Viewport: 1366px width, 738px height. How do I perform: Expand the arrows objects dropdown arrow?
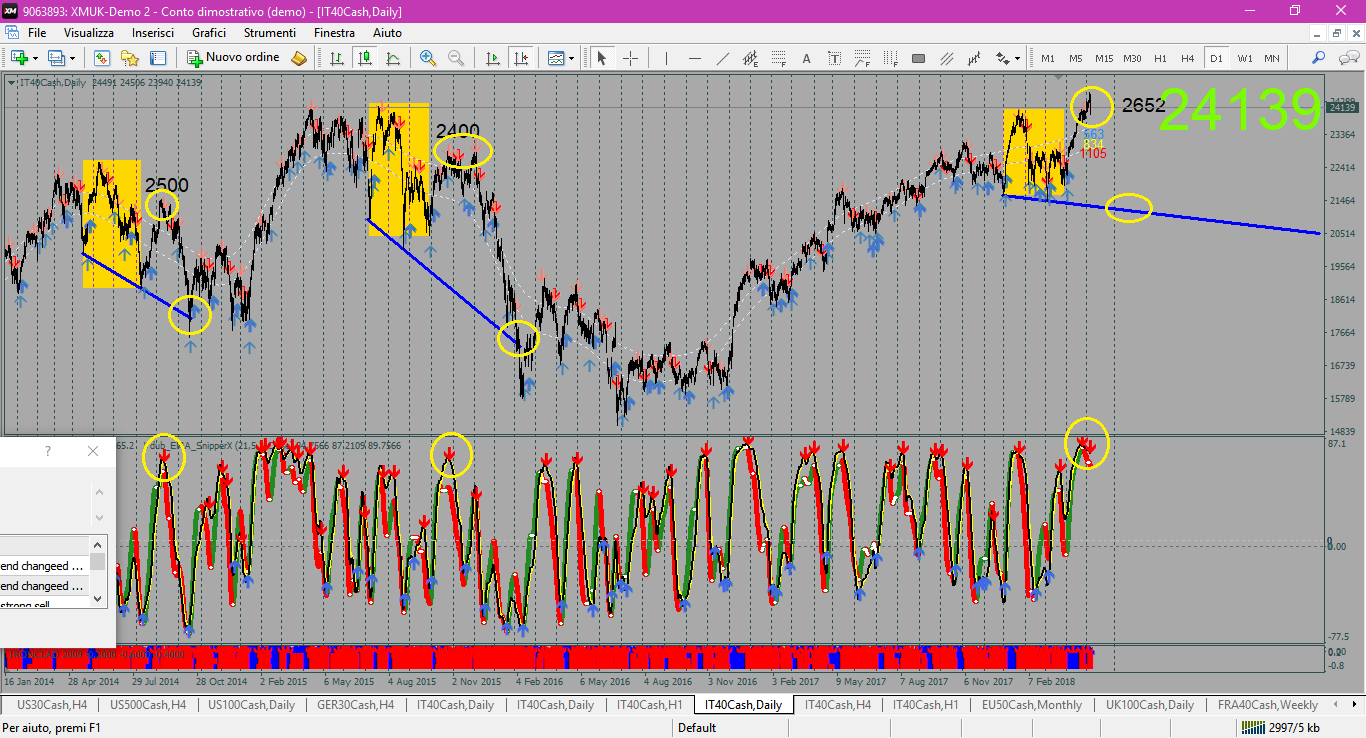(x=1017, y=58)
